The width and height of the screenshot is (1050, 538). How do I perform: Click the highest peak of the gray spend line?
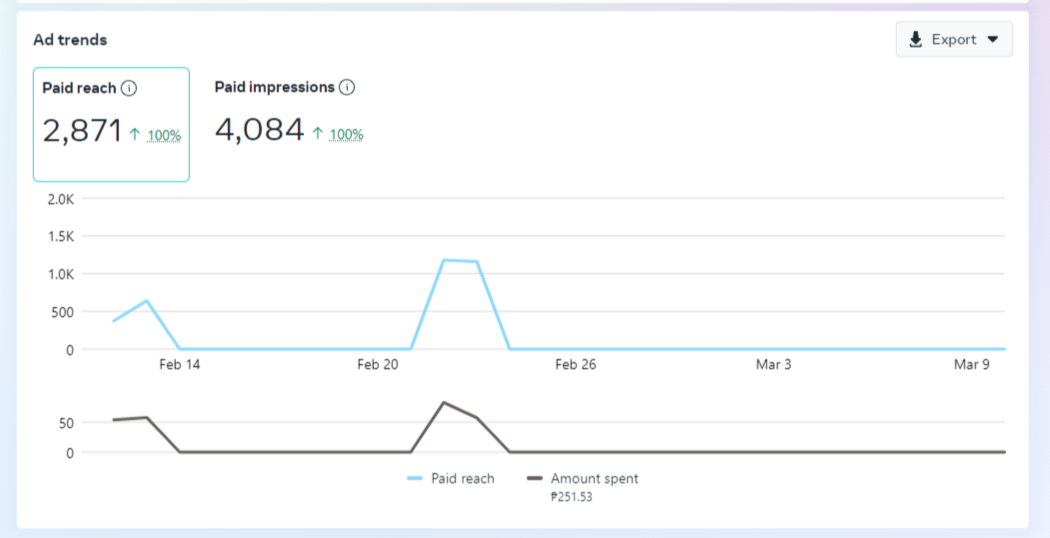(x=443, y=402)
